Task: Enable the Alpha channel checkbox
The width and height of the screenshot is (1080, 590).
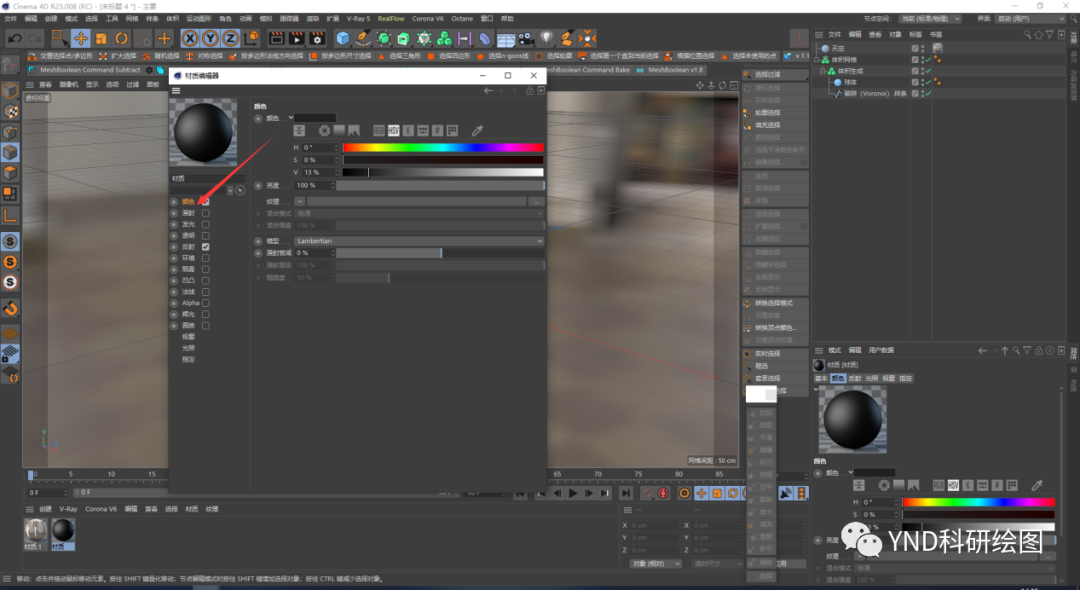Action: [x=206, y=303]
